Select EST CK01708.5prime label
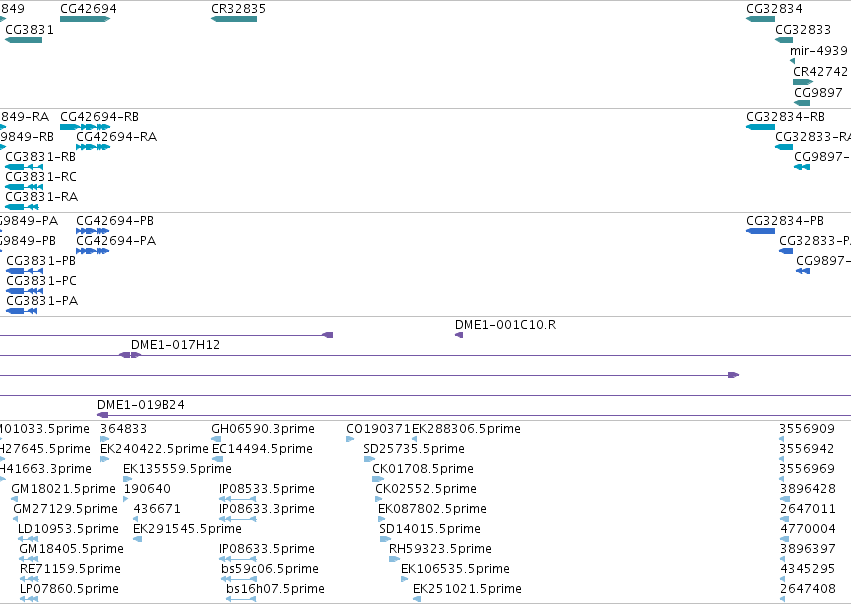Image resolution: width=851 pixels, height=604 pixels. click(x=423, y=469)
